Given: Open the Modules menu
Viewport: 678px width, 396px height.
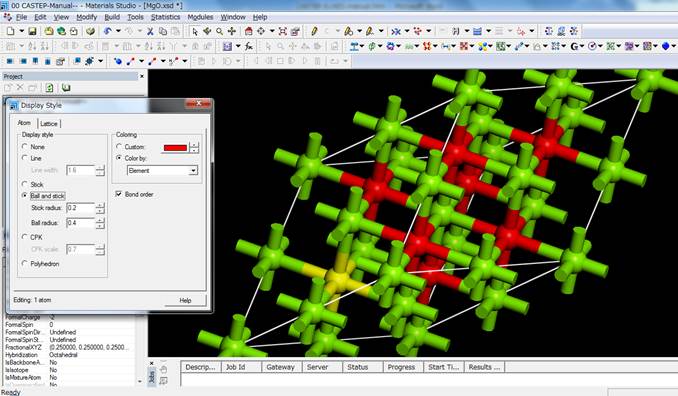Looking at the screenshot, I should pos(200,17).
